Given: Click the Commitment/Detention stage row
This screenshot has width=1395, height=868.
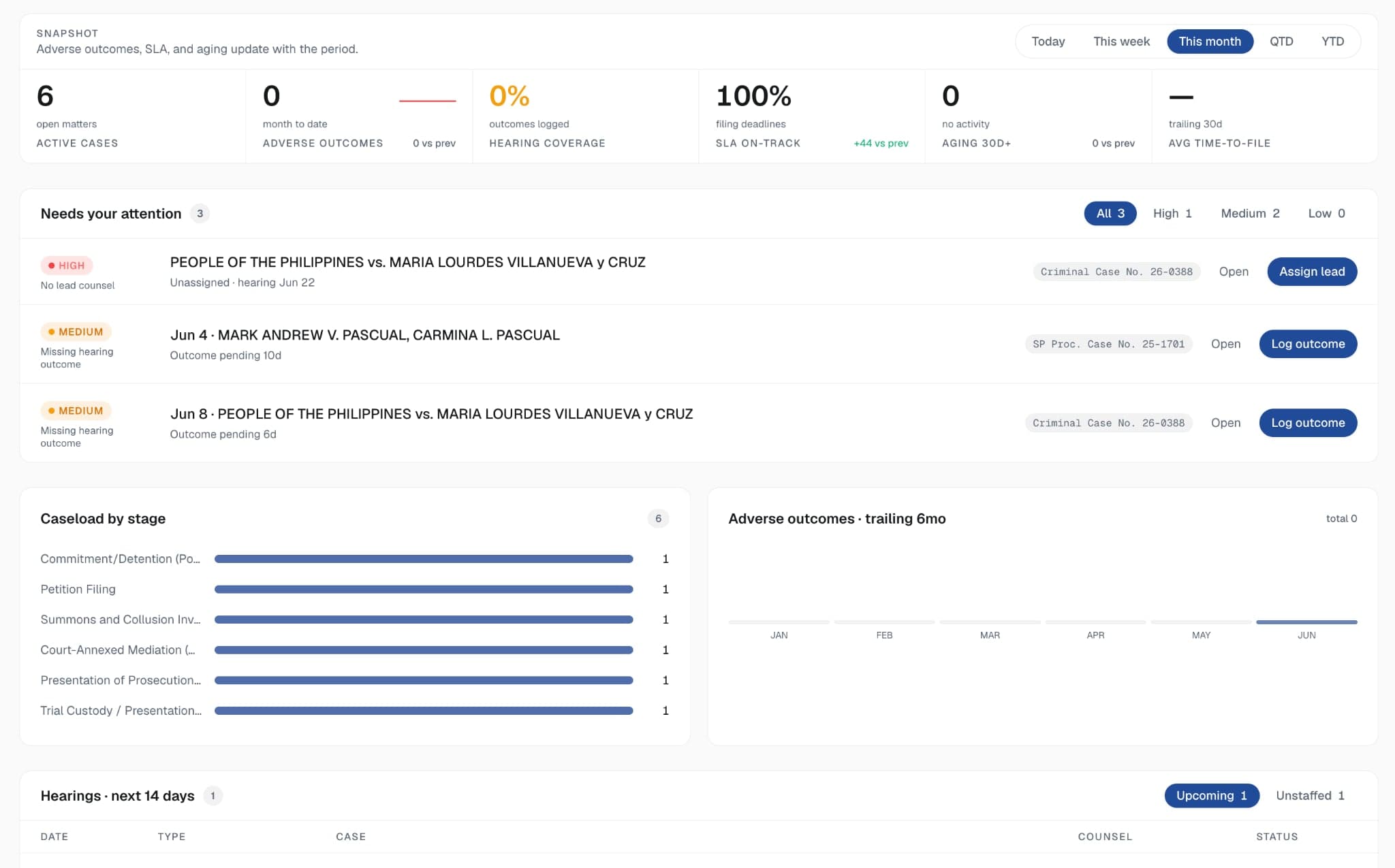Looking at the screenshot, I should [x=354, y=559].
